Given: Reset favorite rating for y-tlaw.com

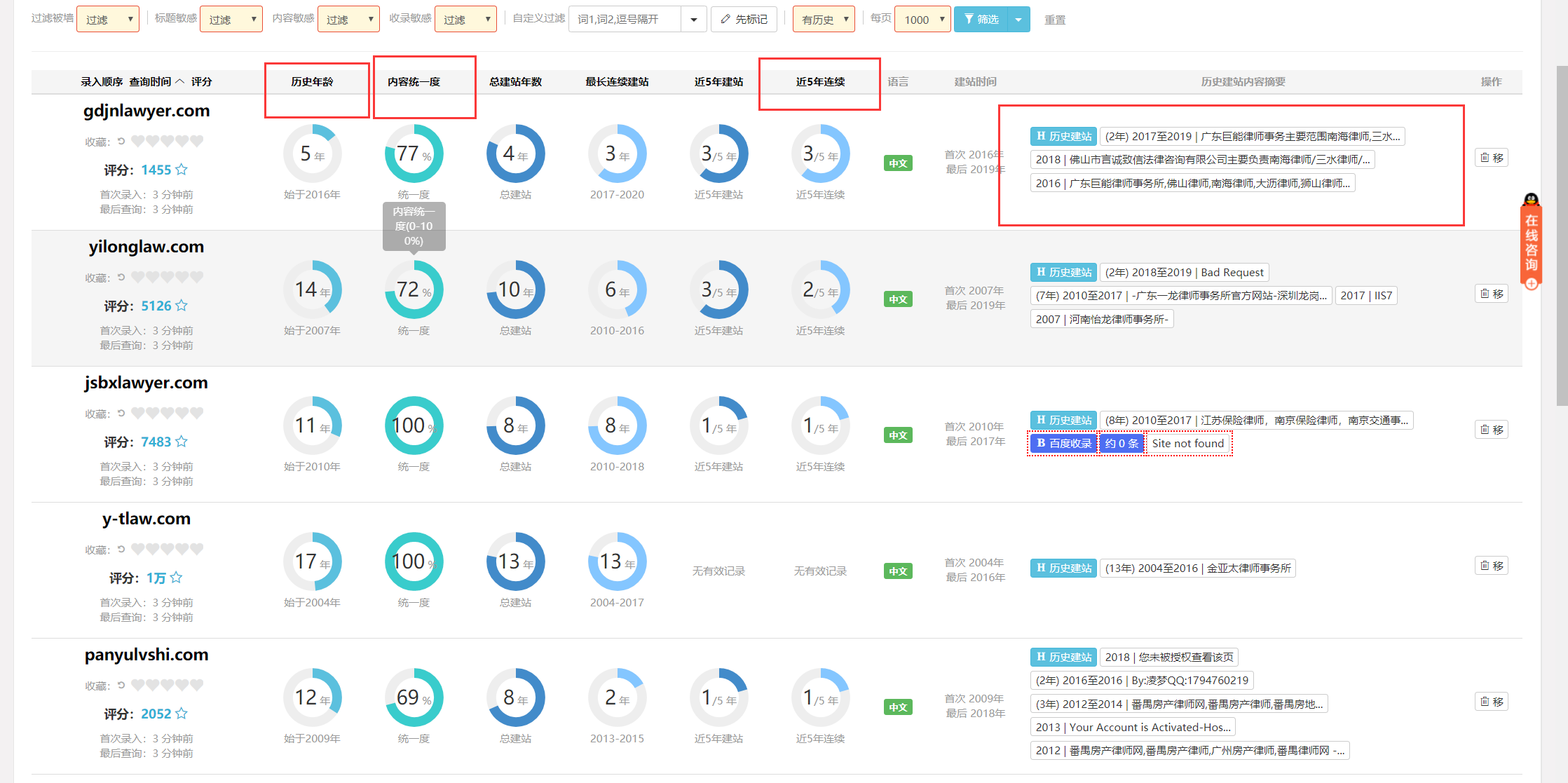Looking at the screenshot, I should [x=121, y=550].
